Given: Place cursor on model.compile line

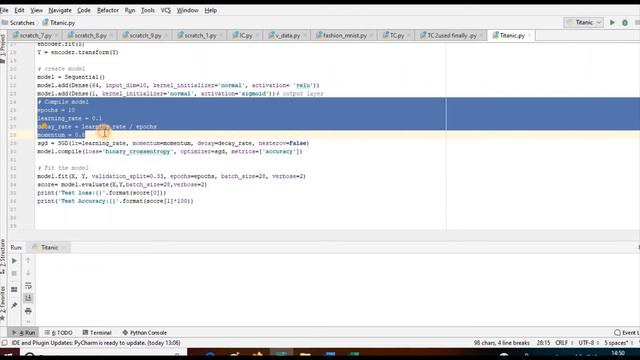Looking at the screenshot, I should [170, 151].
